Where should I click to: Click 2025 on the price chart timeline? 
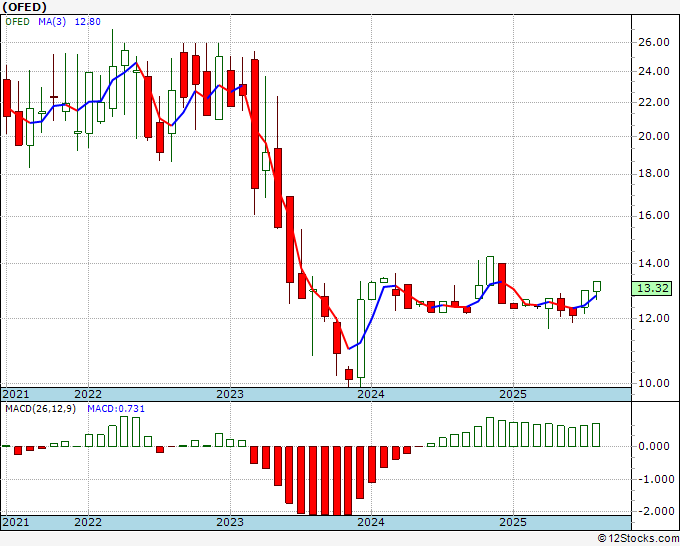513,394
